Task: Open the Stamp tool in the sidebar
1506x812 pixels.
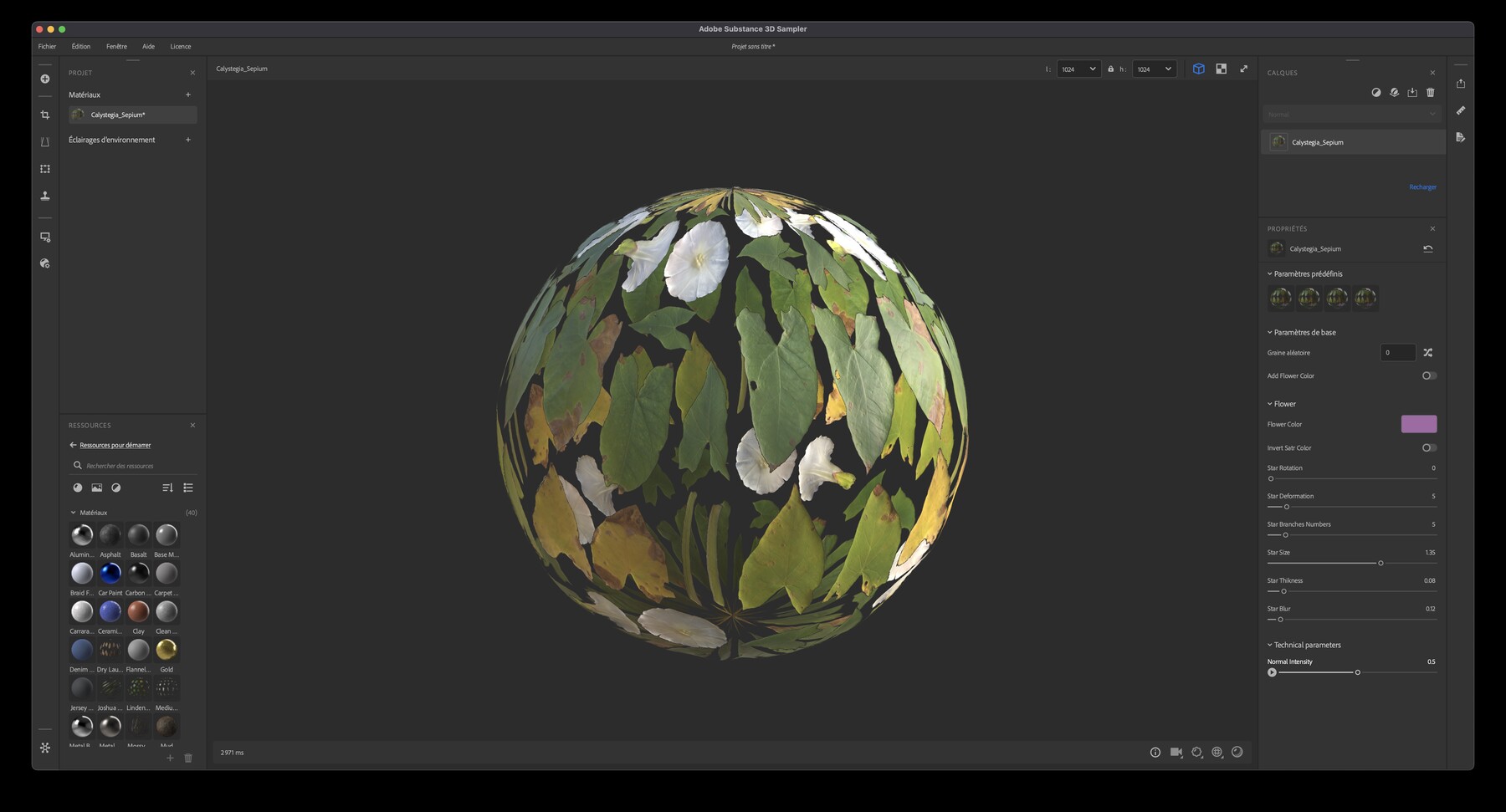Action: (x=45, y=197)
